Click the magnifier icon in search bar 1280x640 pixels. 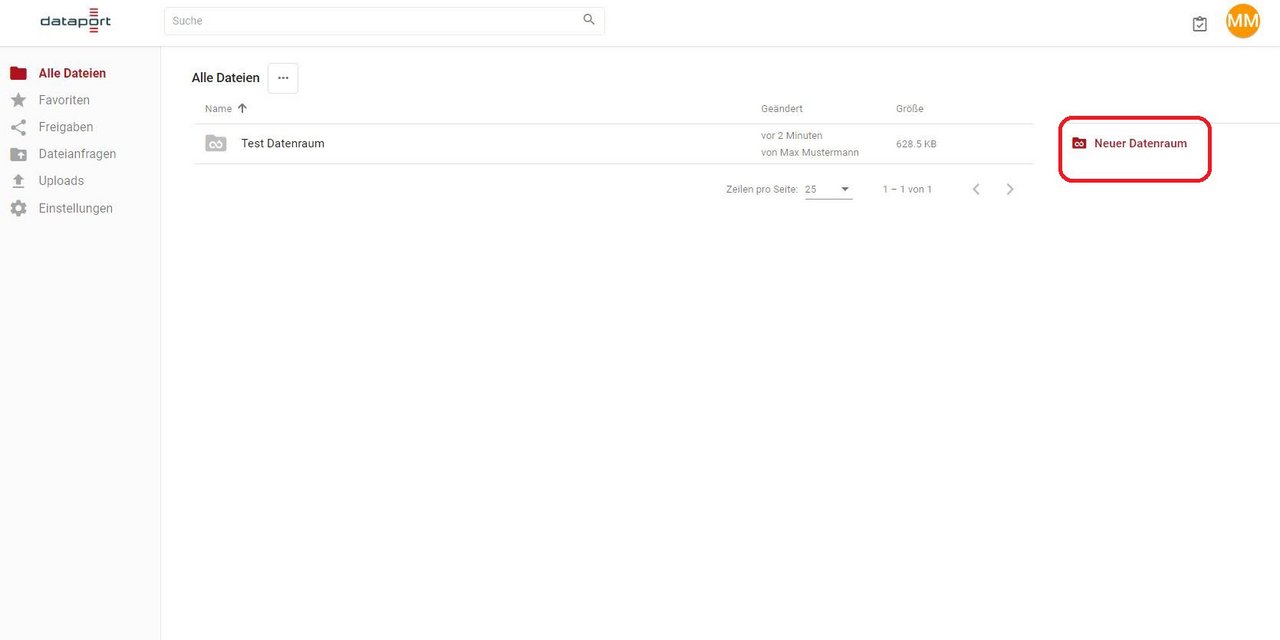pyautogui.click(x=589, y=20)
